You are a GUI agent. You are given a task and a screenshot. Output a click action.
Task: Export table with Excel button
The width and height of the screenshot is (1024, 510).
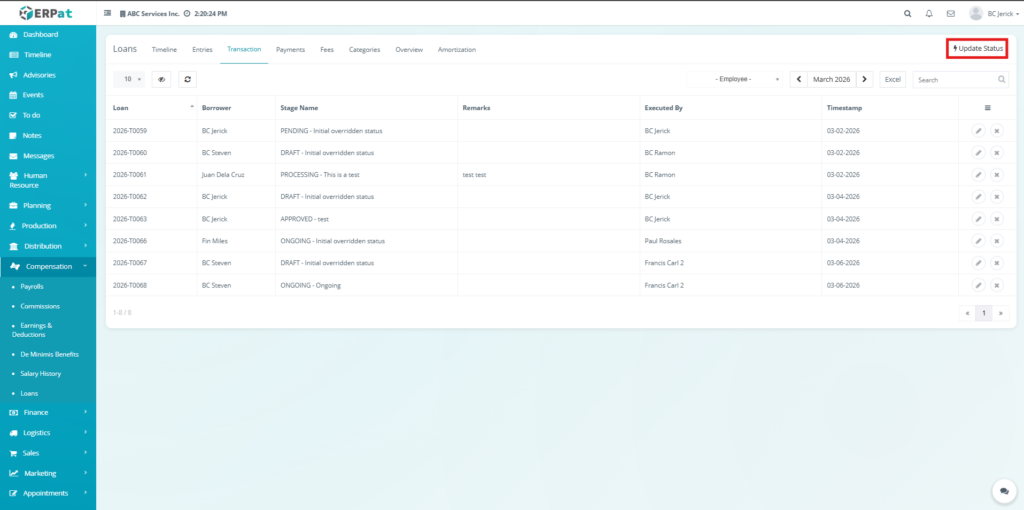click(892, 79)
